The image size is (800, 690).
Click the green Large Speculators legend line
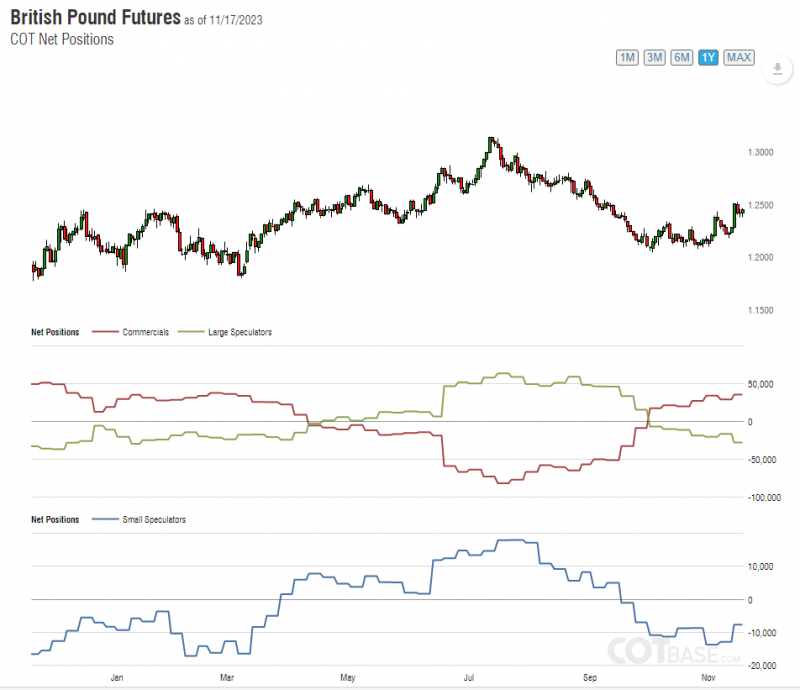tap(188, 331)
